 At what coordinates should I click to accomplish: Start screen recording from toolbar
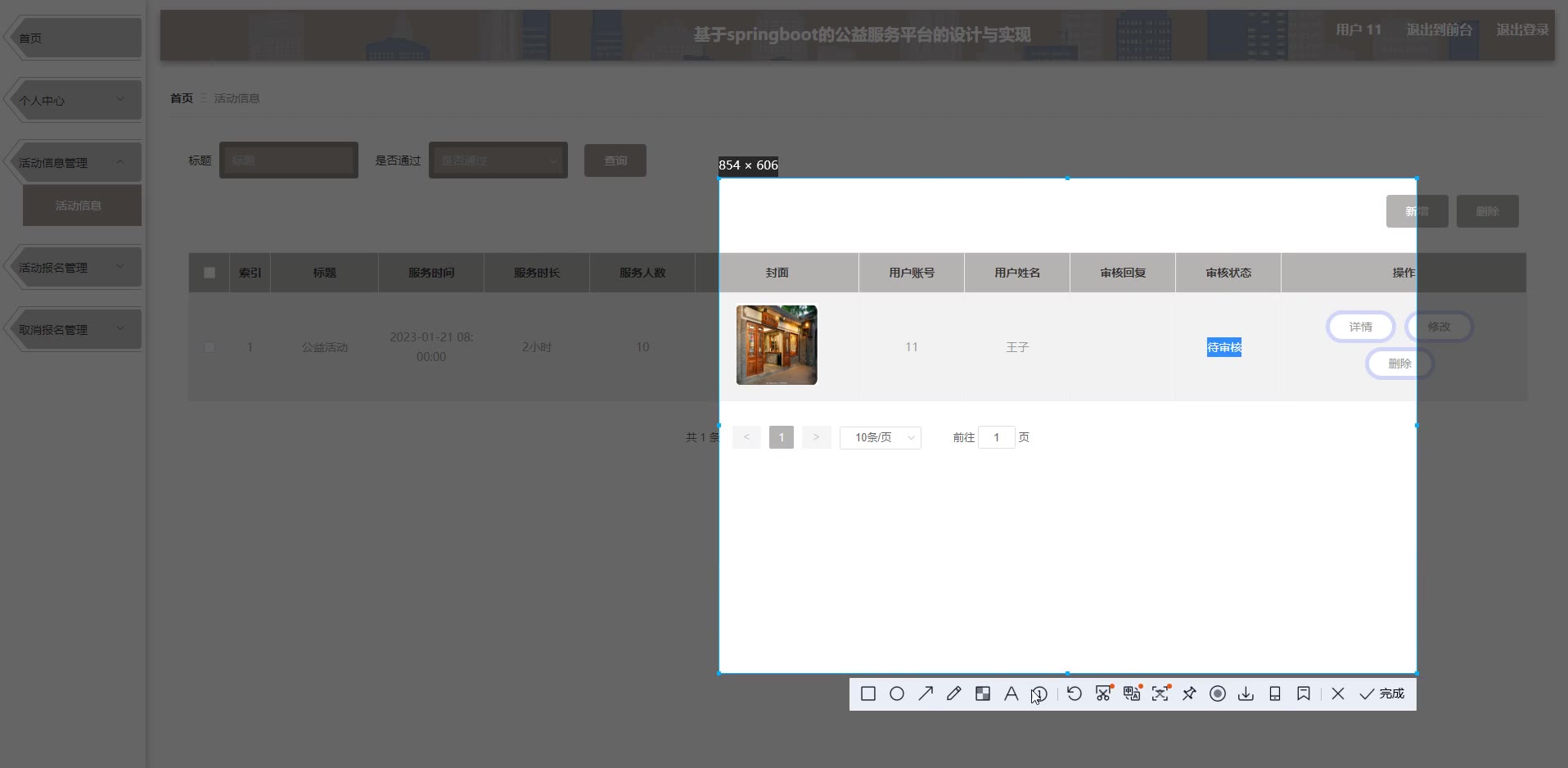tap(1218, 693)
